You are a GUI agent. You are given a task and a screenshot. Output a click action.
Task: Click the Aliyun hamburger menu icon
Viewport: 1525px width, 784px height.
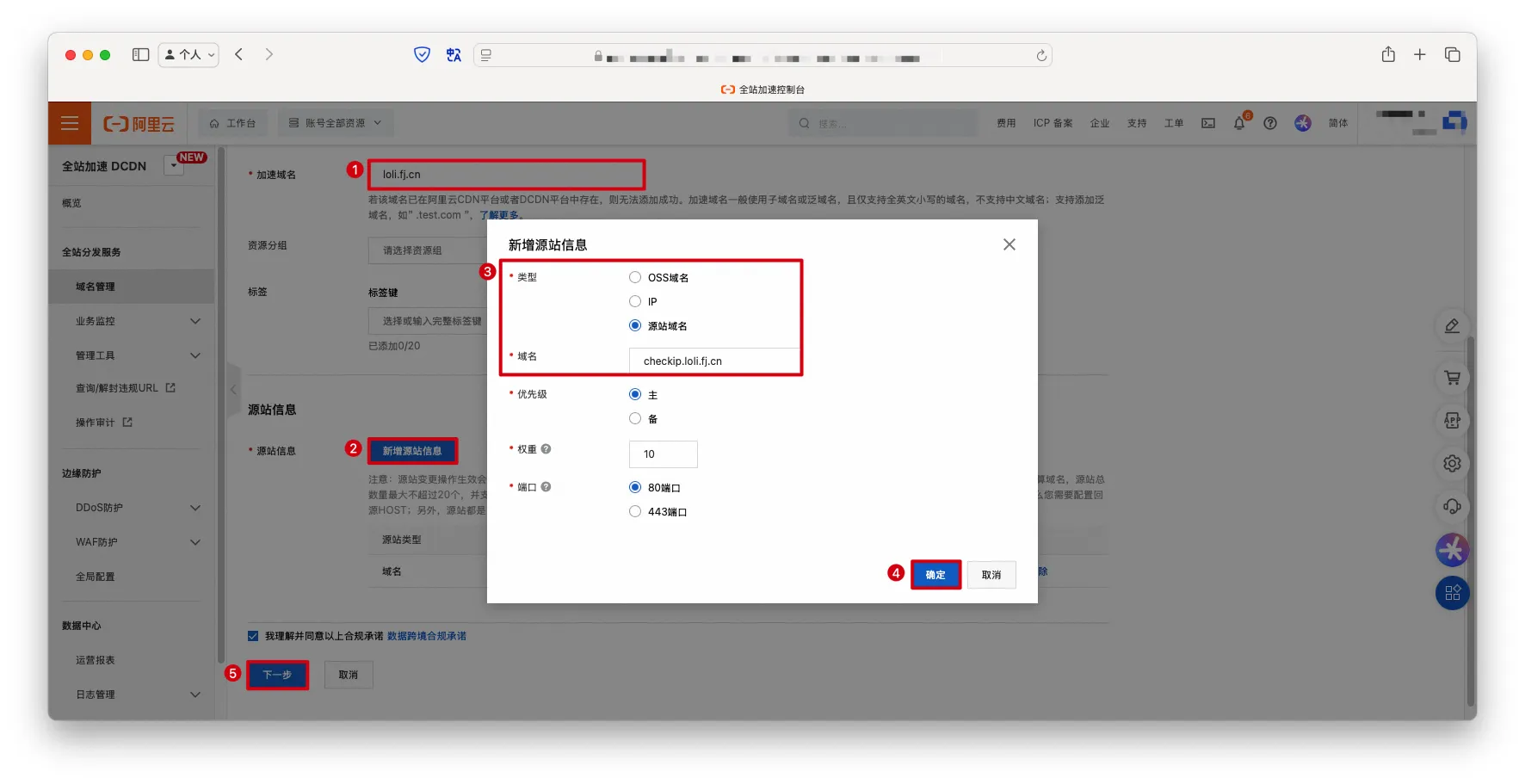[x=70, y=123]
